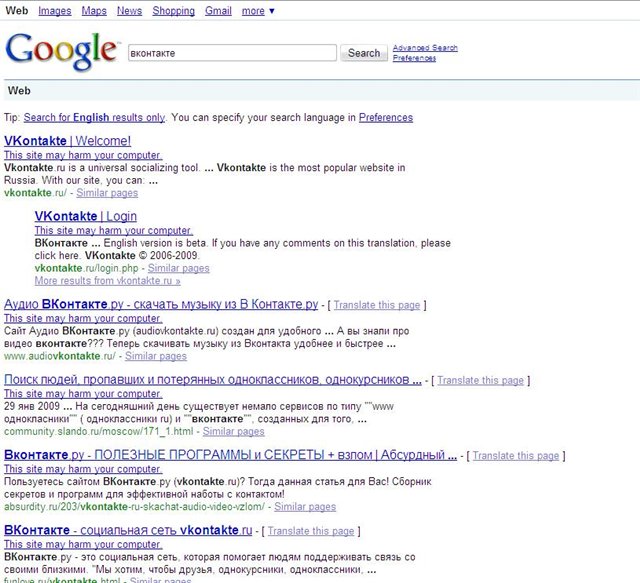Click the harm warning under 'Поиск людей' result

click(83, 394)
